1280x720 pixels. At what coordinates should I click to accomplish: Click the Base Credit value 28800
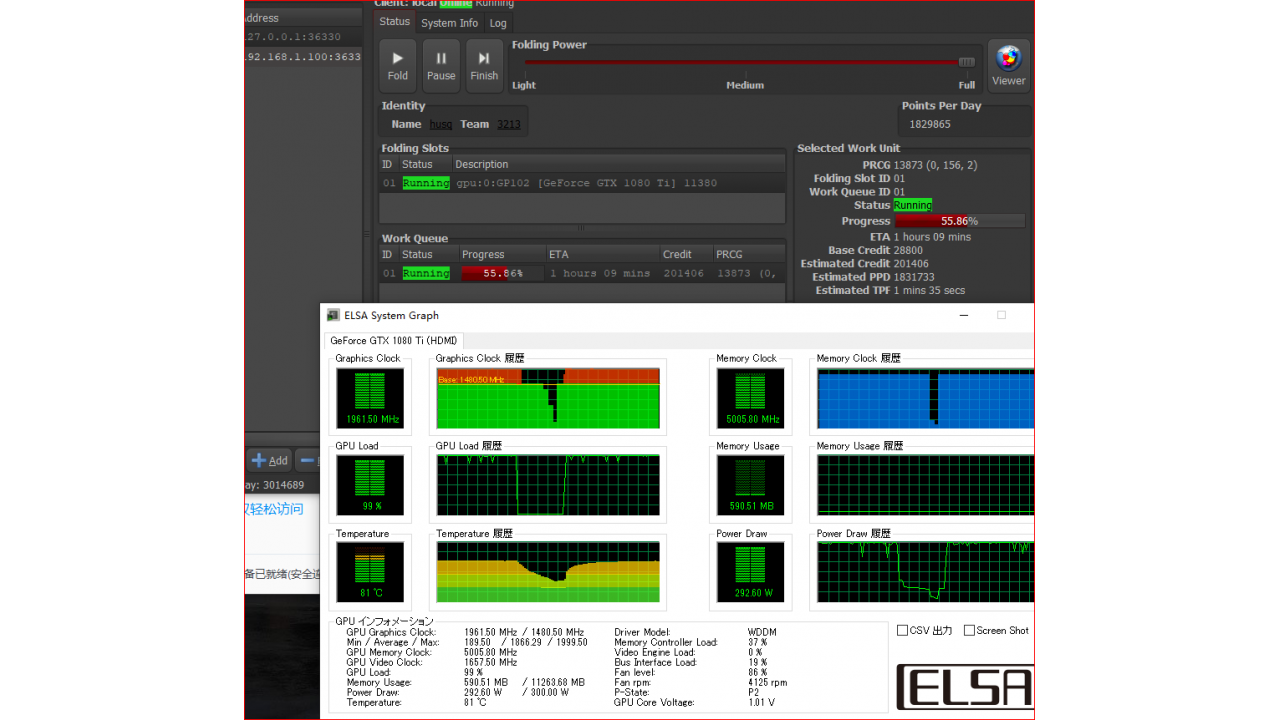pos(908,250)
